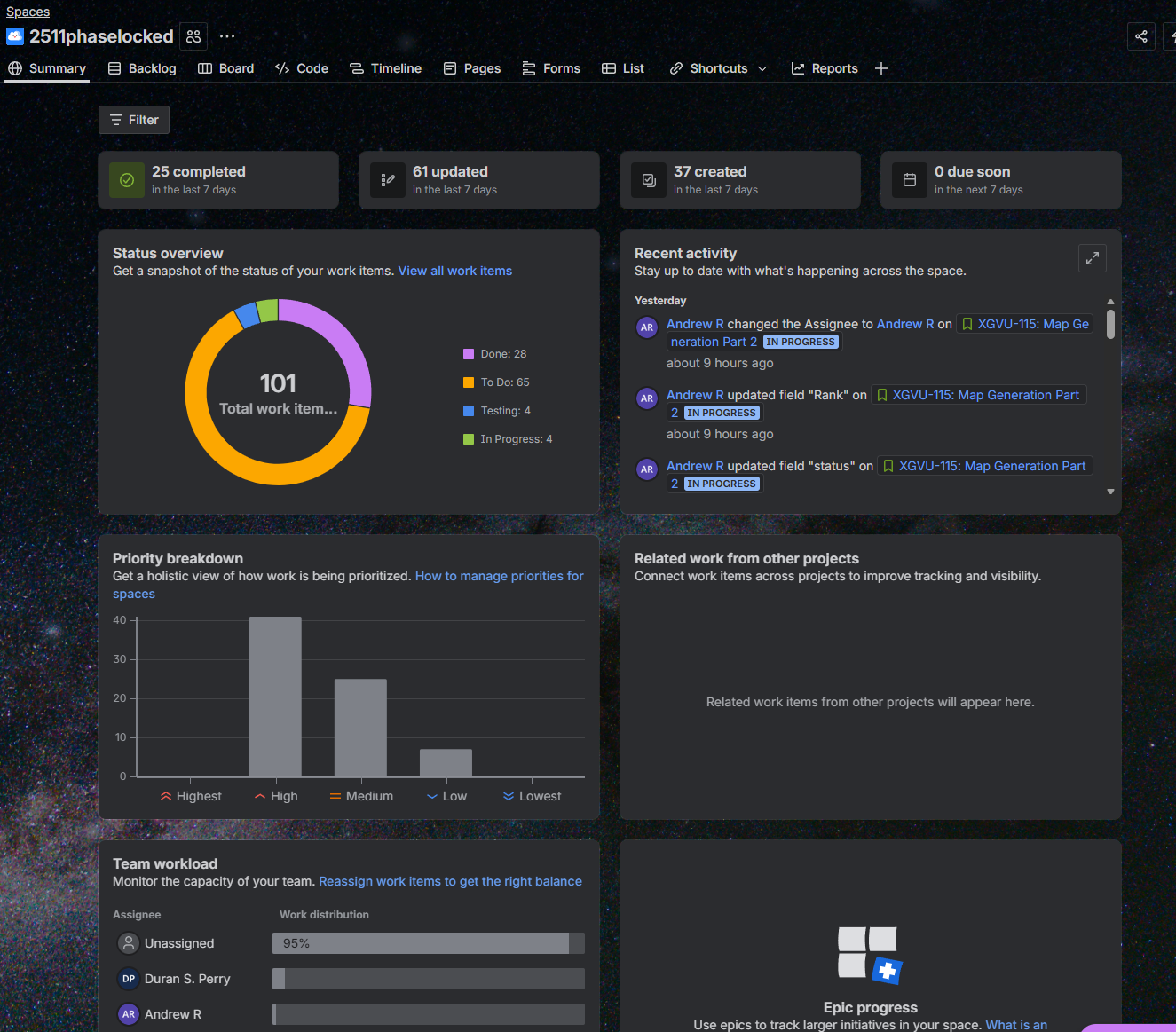Switch to the Backlog tab
1176x1032 pixels.
(142, 68)
